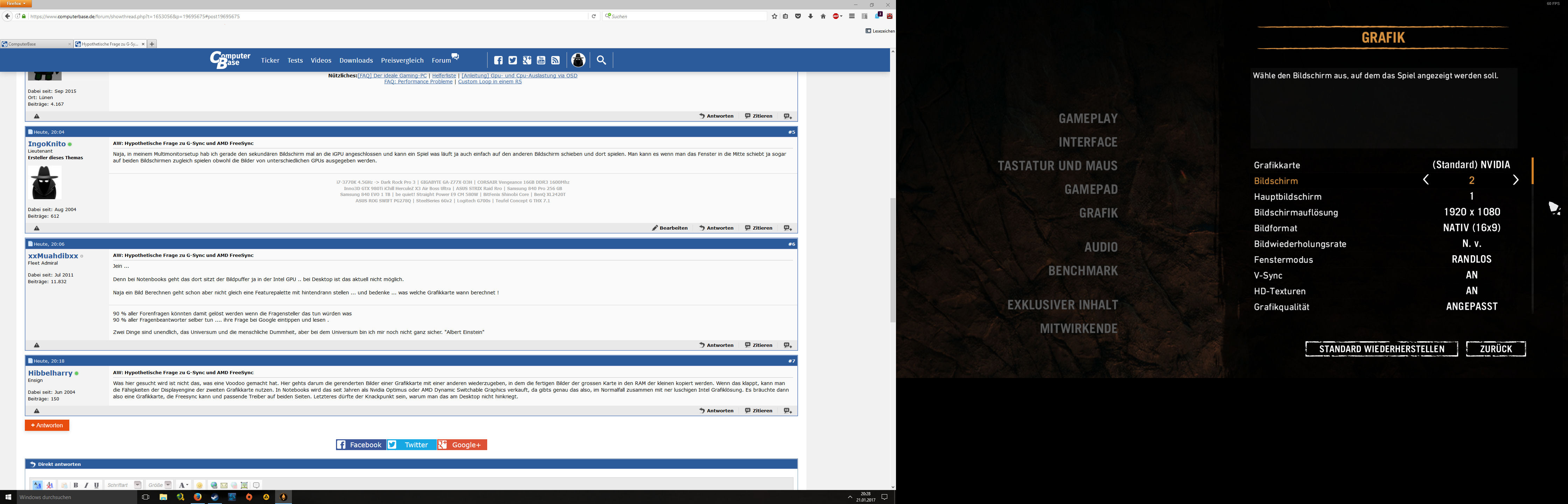The width and height of the screenshot is (1568, 504).
Task: Insert a smiley in the reply editor
Action: pos(199,485)
